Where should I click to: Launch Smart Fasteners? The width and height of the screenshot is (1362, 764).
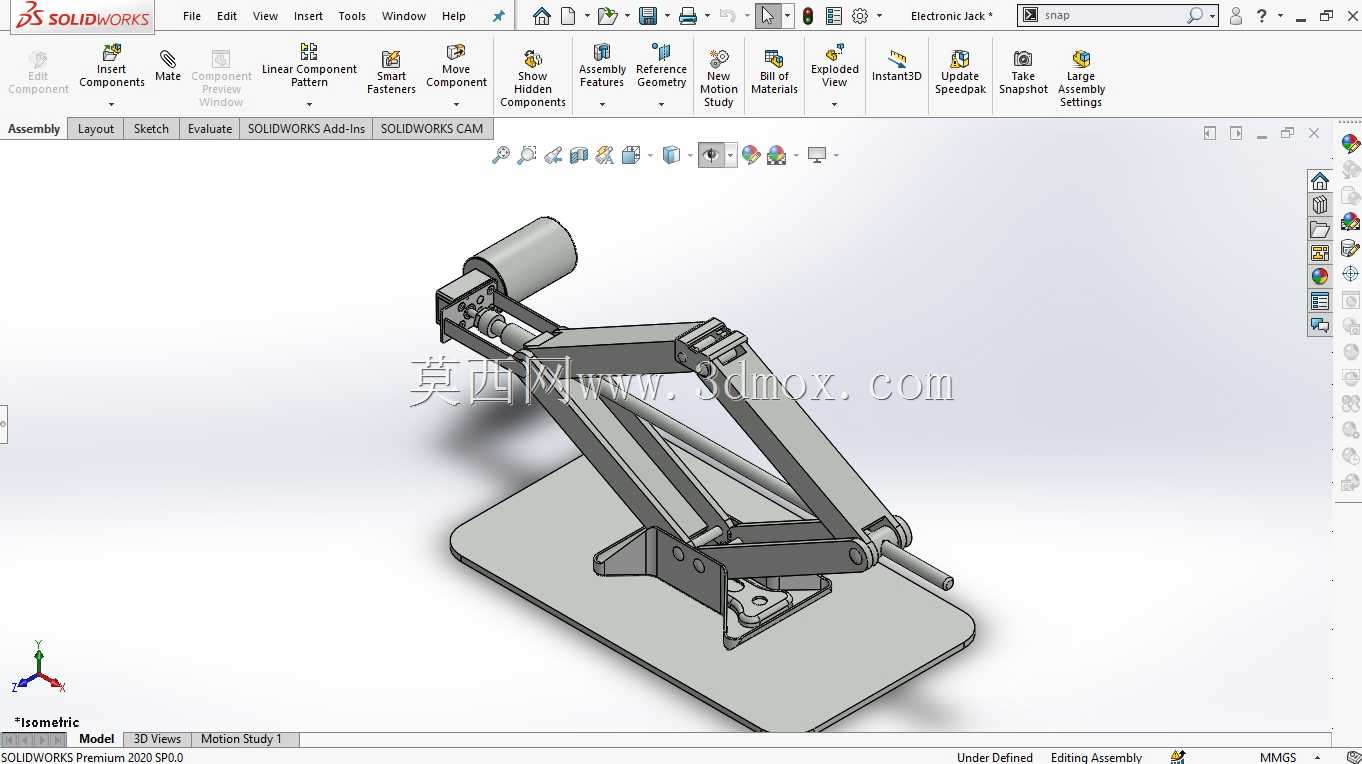tap(391, 73)
